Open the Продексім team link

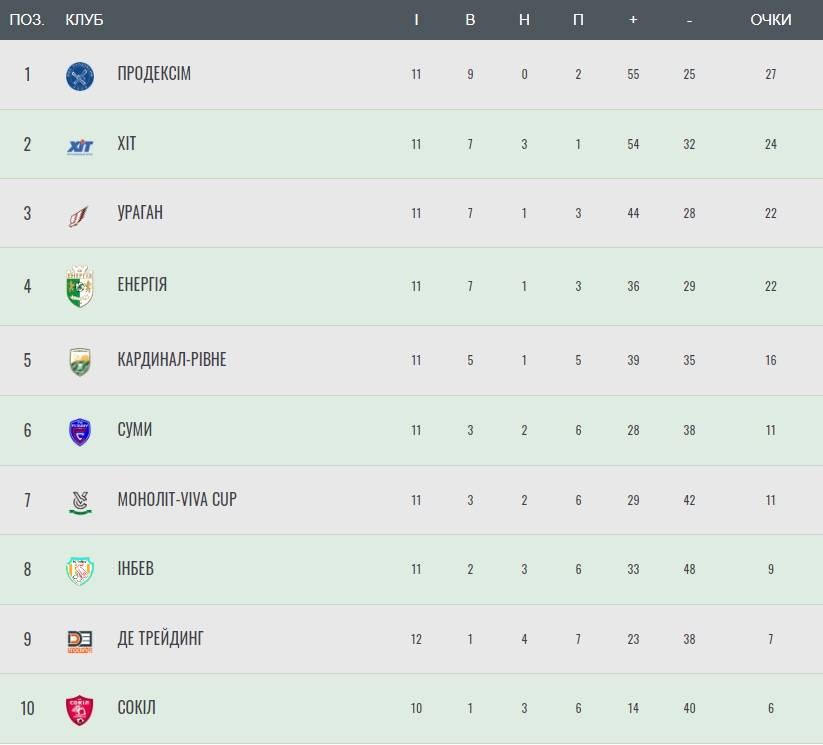coord(154,74)
